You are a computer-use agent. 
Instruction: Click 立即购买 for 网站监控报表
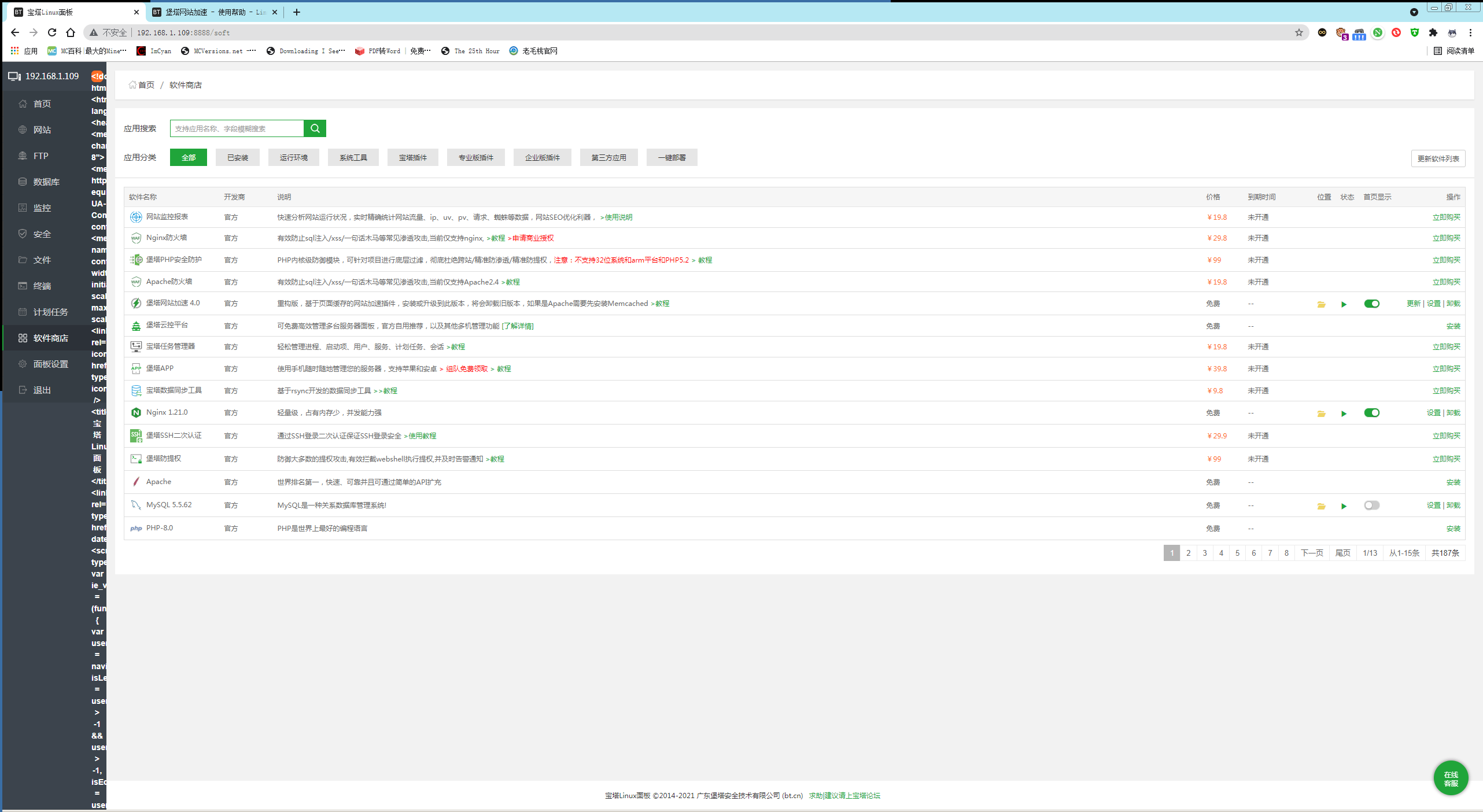tap(1447, 217)
